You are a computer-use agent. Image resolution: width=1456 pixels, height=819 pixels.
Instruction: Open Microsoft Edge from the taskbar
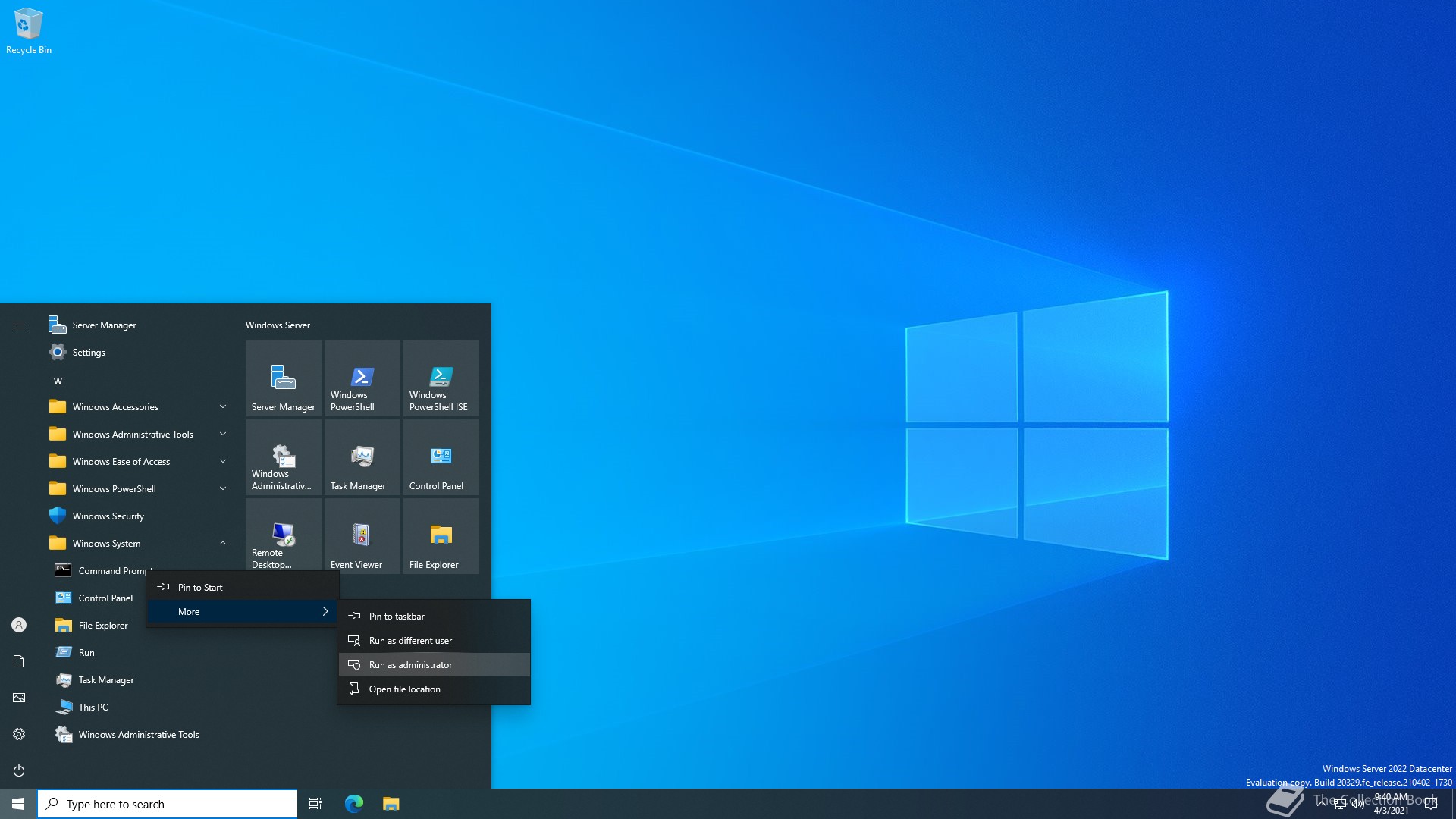pos(353,804)
